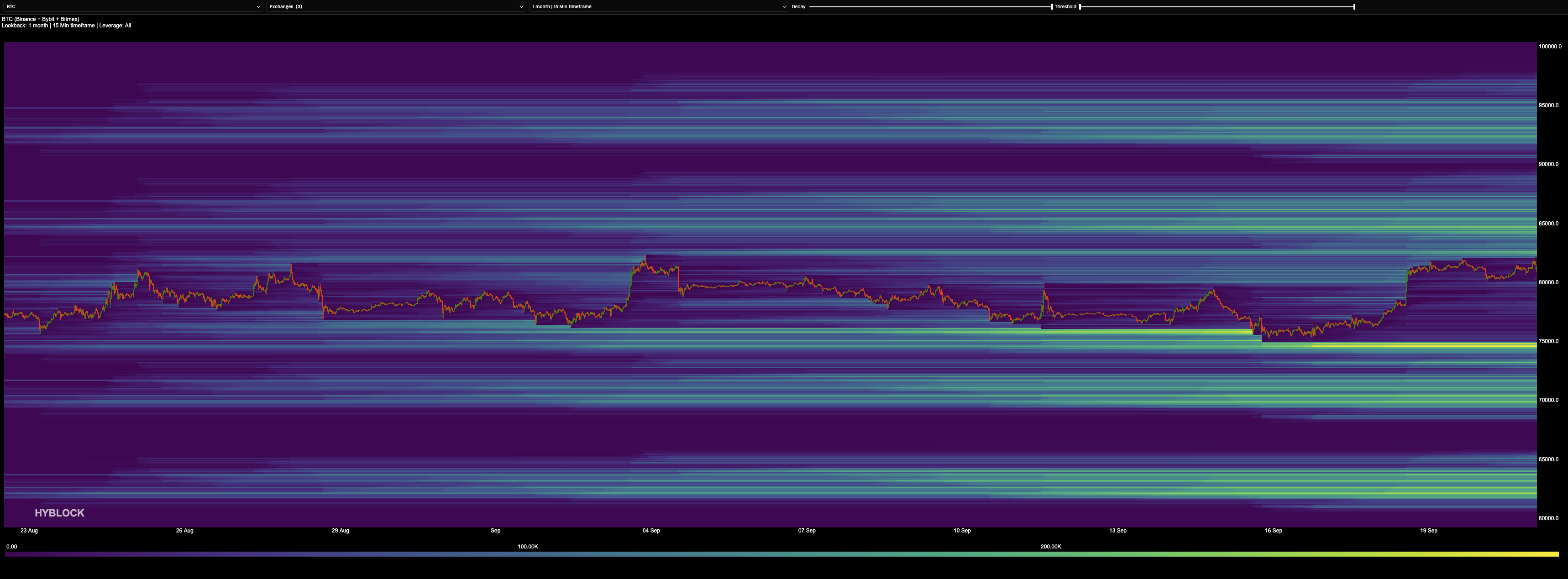Click the Sep date label
This screenshot has height=579, width=1568.
point(495,530)
